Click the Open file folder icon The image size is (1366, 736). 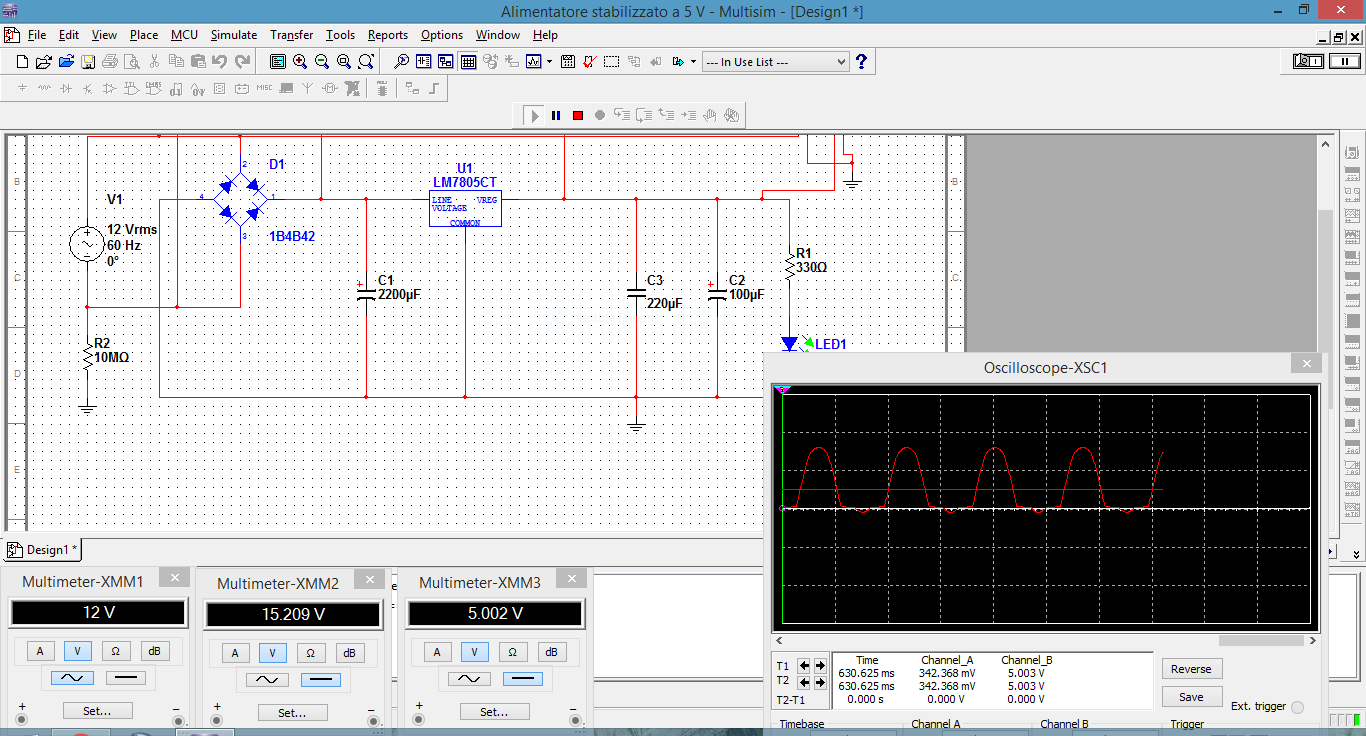coord(44,62)
